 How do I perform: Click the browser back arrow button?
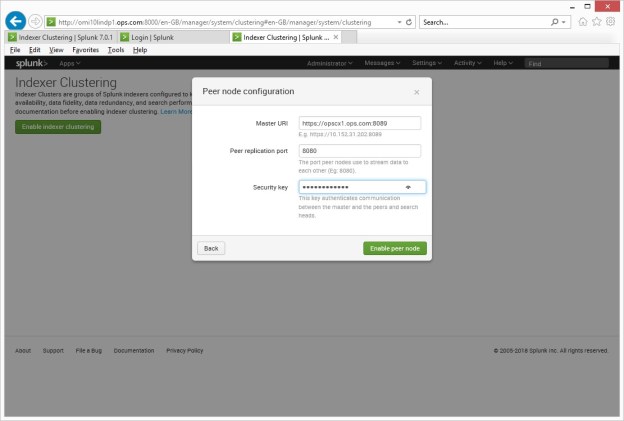tap(15, 21)
